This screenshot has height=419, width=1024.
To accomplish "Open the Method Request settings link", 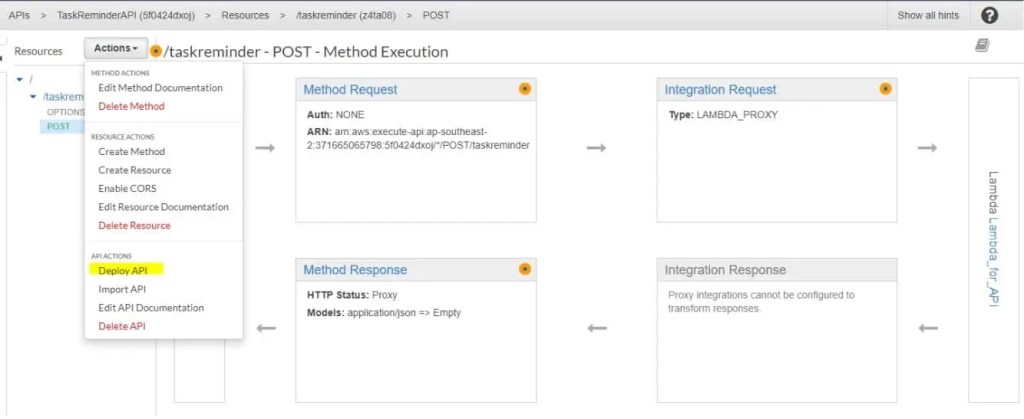I will [350, 90].
